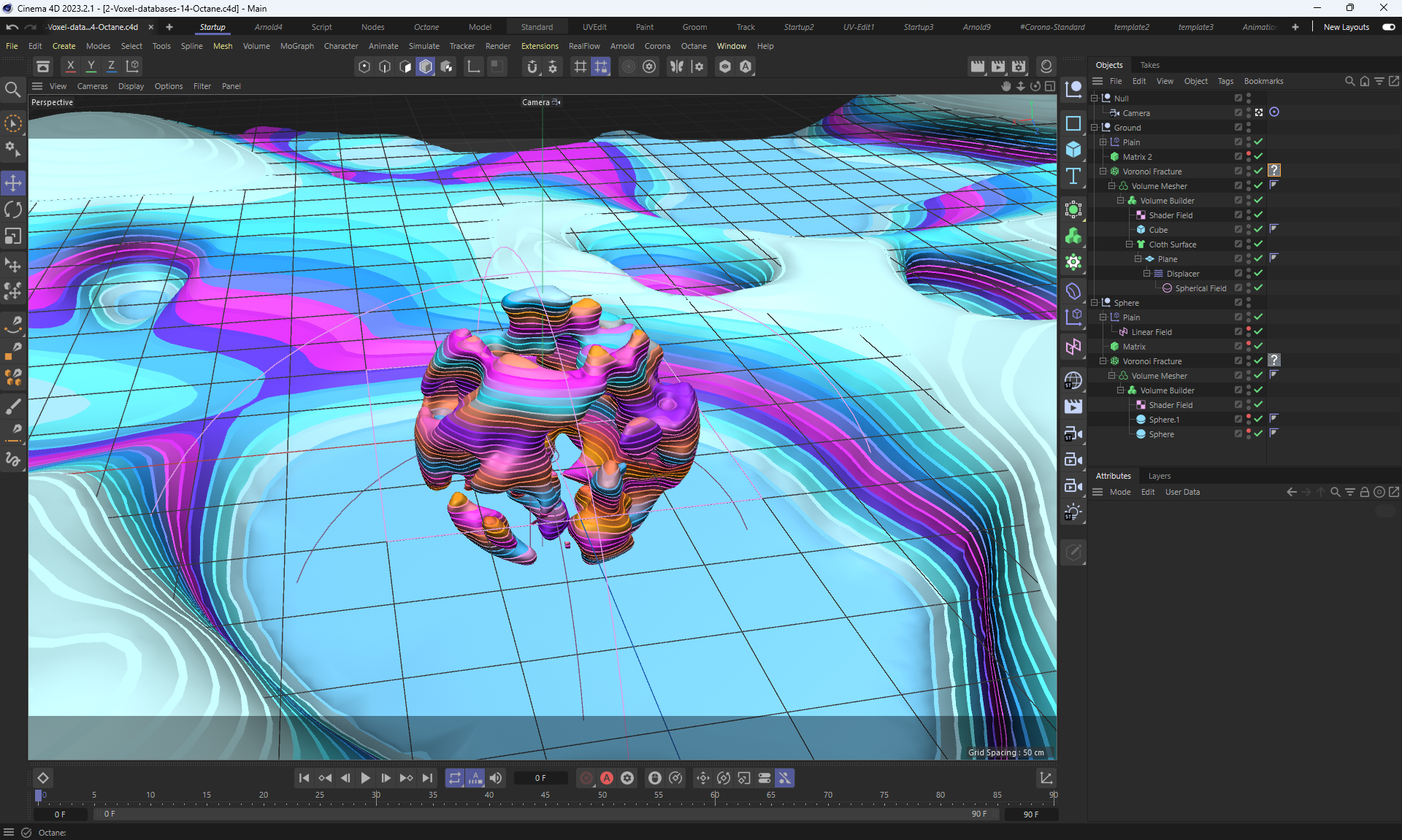The height and width of the screenshot is (840, 1402).
Task: Select the Move tool in left toolbar
Action: pos(13,183)
